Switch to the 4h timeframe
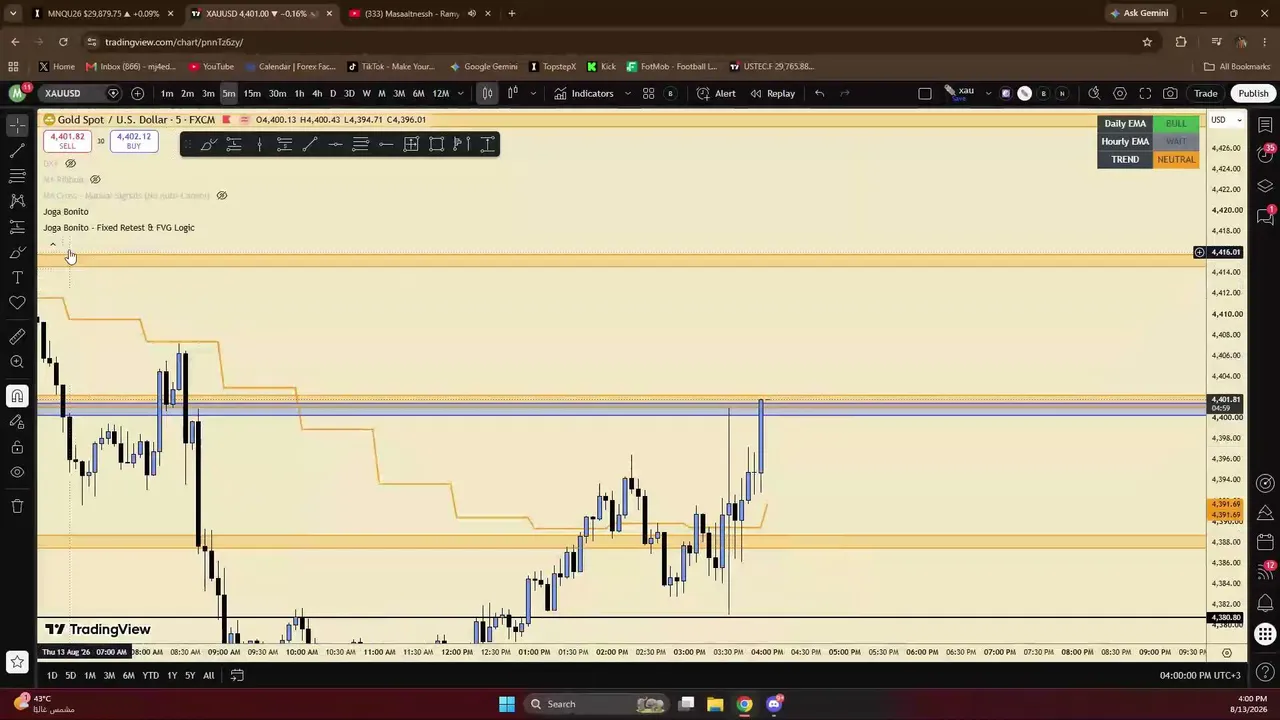1280x720 pixels. coord(317,93)
